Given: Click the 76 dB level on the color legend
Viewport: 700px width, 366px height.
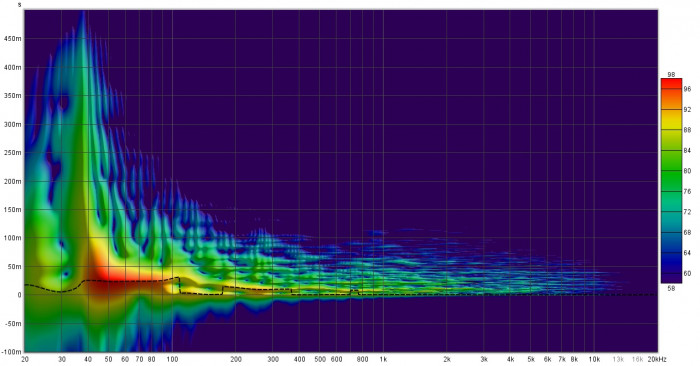Looking at the screenshot, I should (687, 191).
